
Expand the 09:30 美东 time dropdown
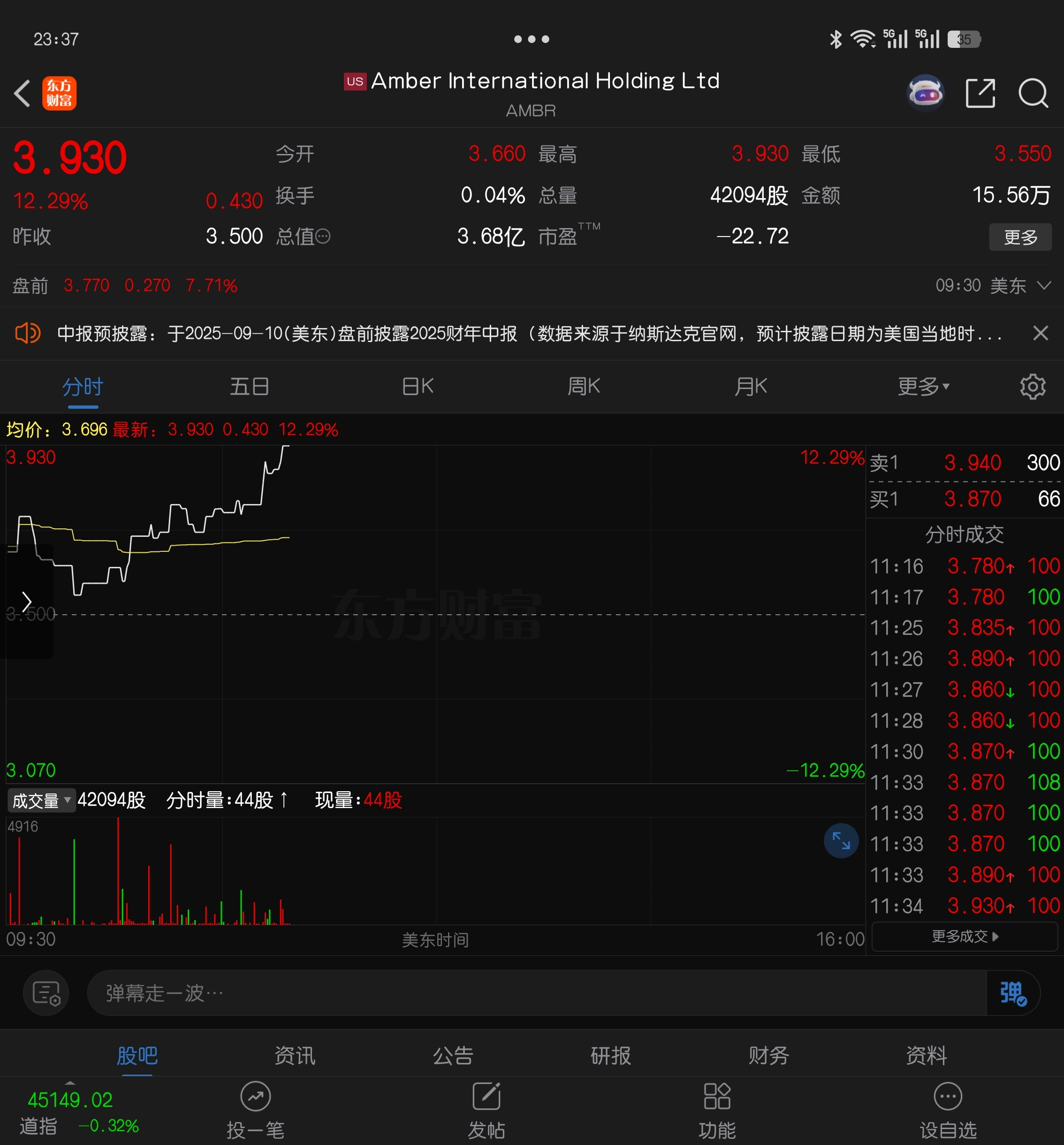click(993, 285)
